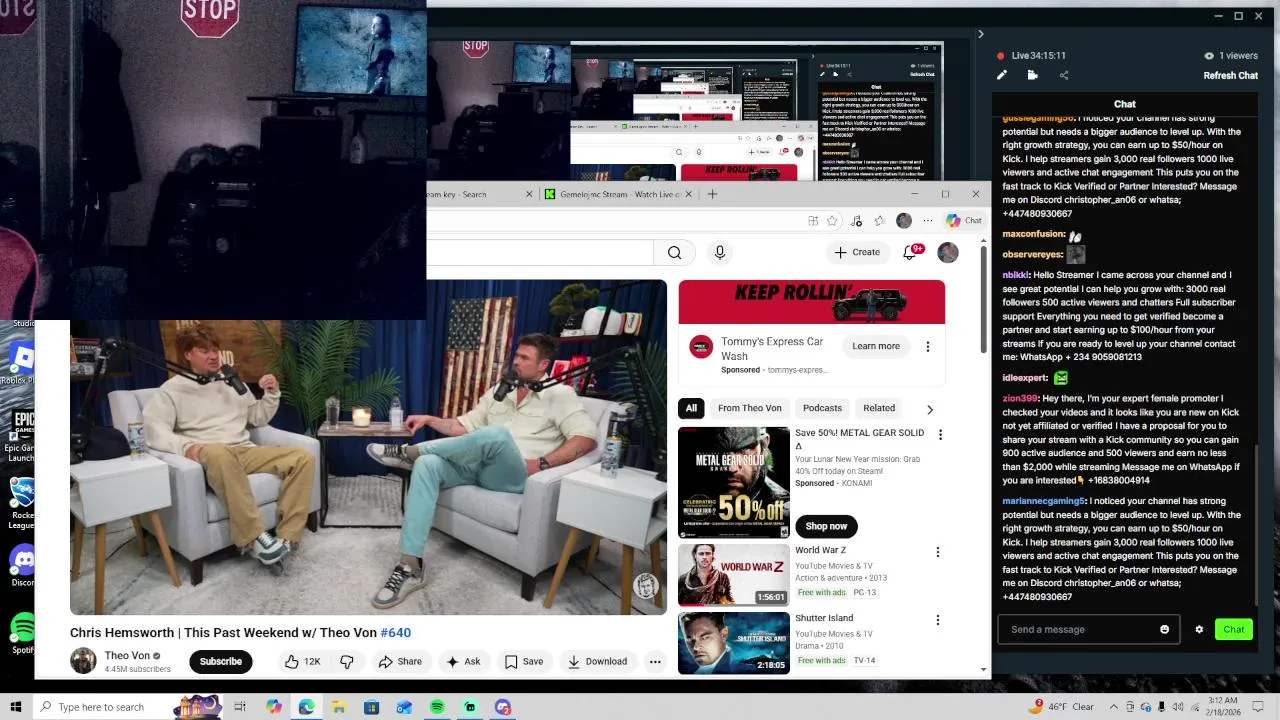Open YouTube account avatar menu
This screenshot has width=1280, height=720.
click(948, 252)
